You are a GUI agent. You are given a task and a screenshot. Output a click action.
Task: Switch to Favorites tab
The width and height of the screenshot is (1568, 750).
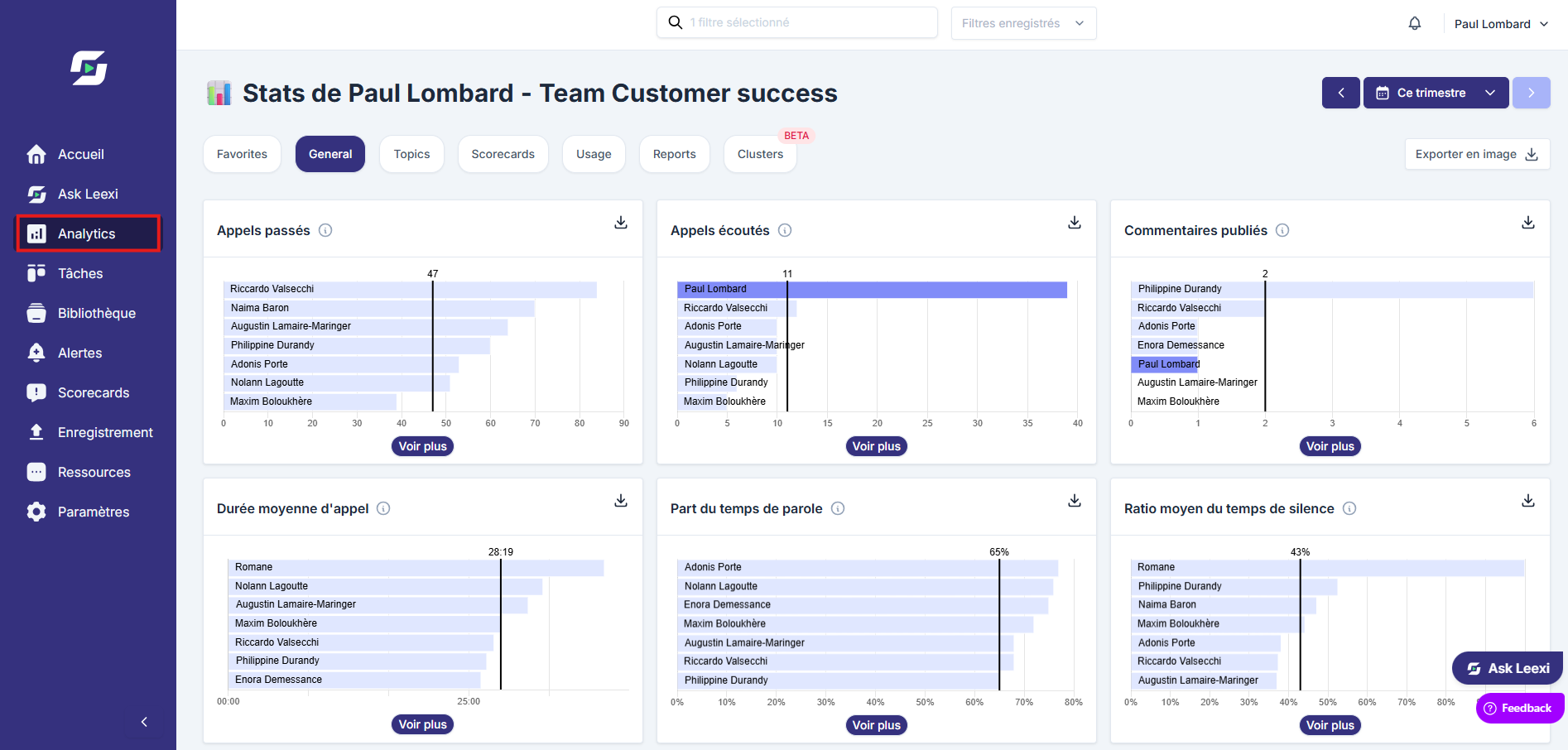242,154
